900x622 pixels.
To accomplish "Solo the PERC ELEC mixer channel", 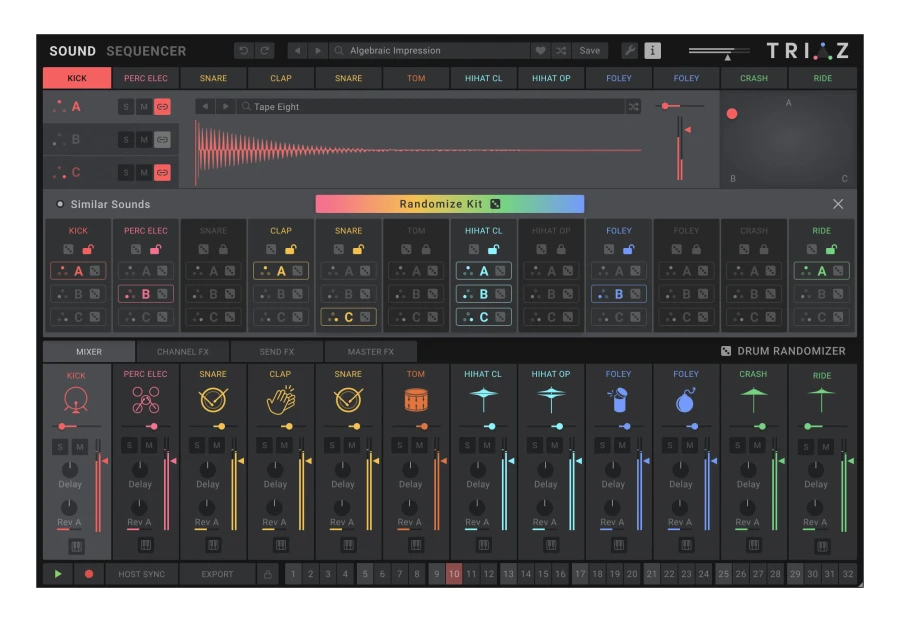I will (x=130, y=445).
